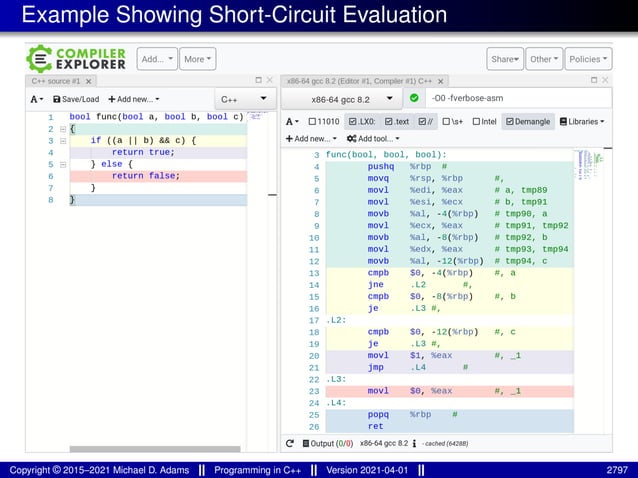The height and width of the screenshot is (478, 638).
Task: Open Add new... menu in compiler pane
Action: [311, 139]
